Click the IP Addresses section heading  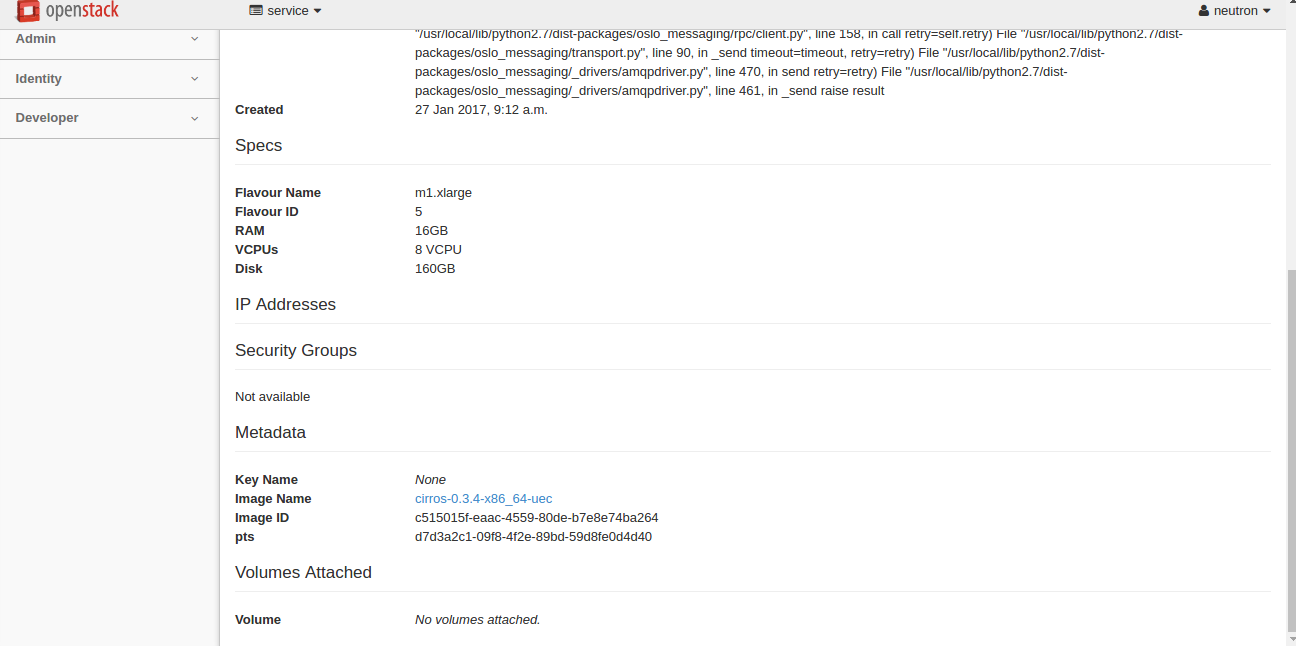[x=285, y=305]
